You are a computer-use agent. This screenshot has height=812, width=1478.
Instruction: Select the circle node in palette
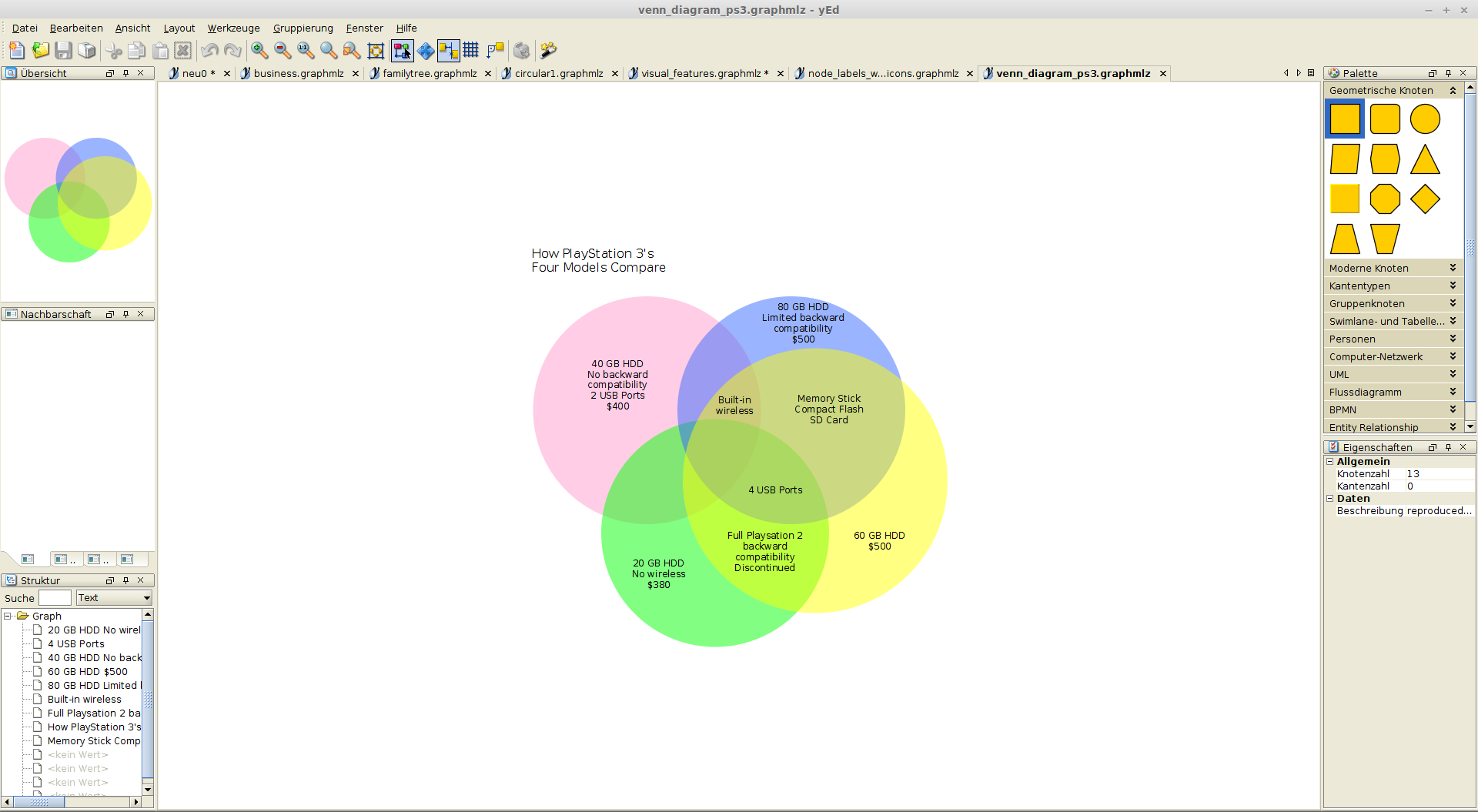tap(1425, 119)
